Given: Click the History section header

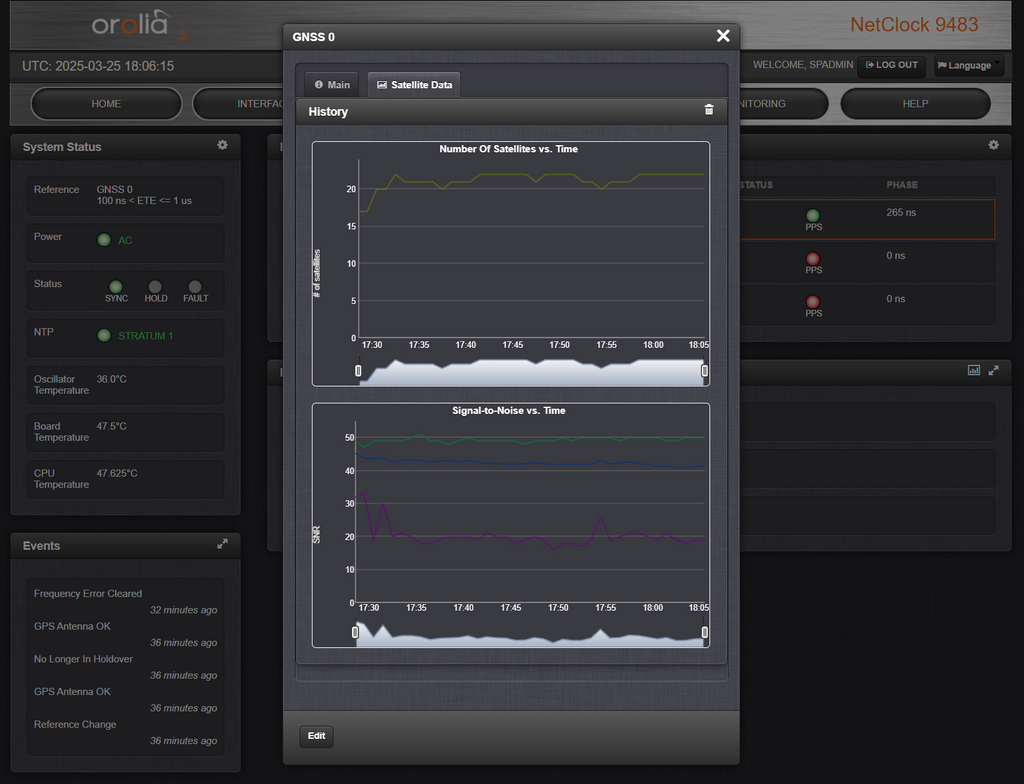Looking at the screenshot, I should (511, 112).
